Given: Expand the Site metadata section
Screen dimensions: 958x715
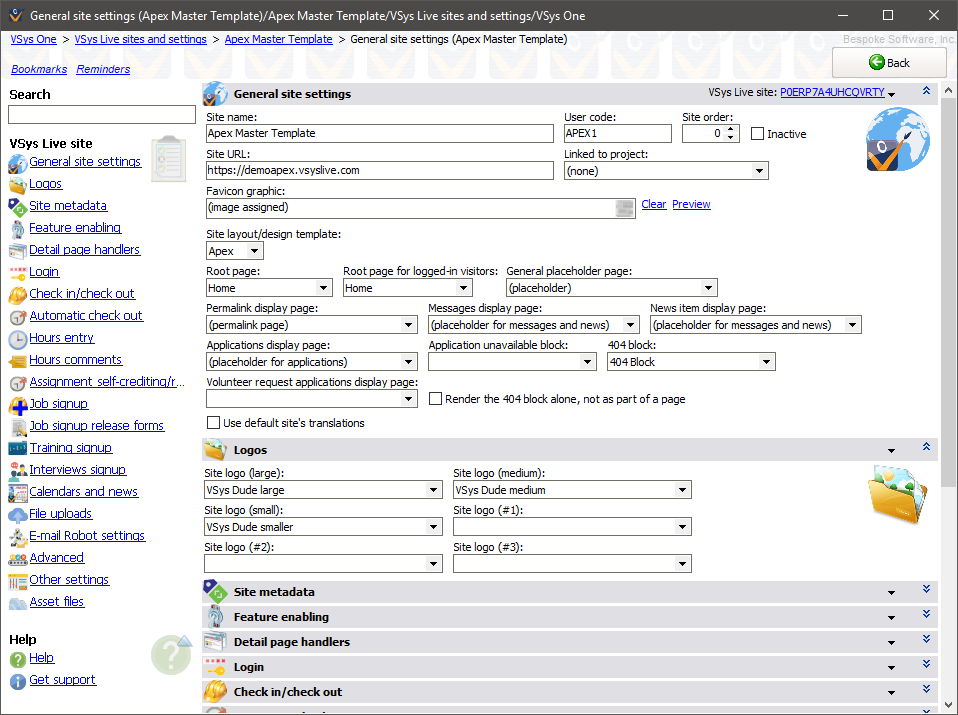Looking at the screenshot, I should coord(926,591).
